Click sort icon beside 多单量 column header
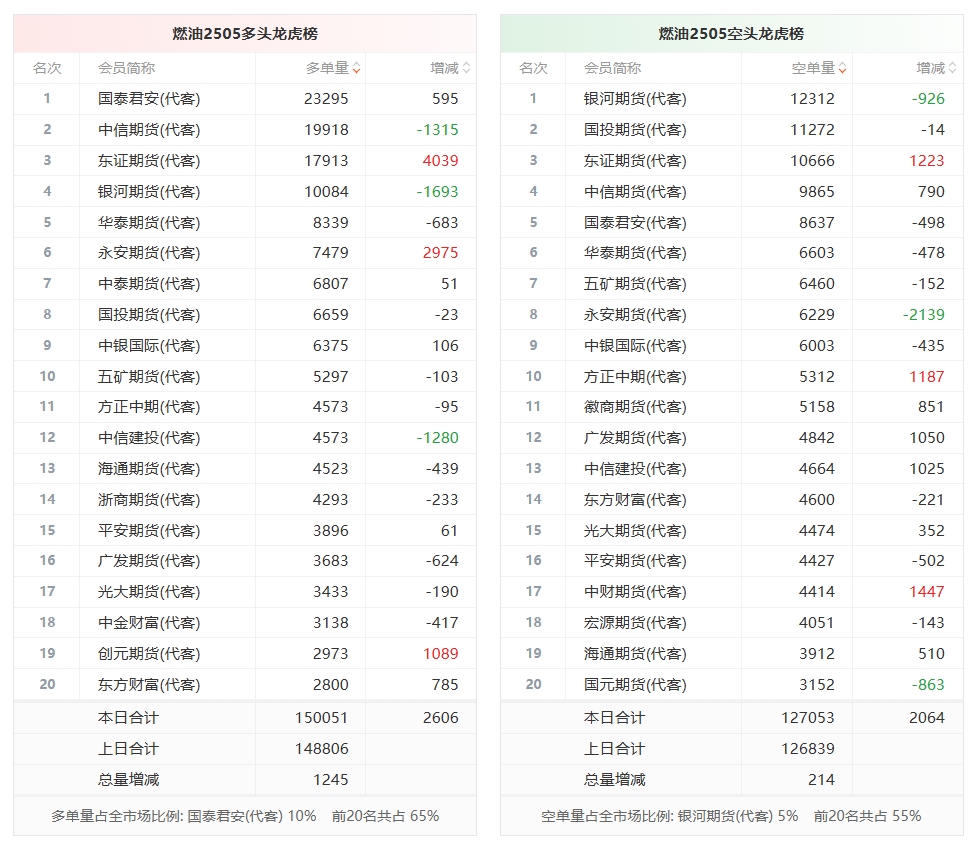 click(357, 69)
